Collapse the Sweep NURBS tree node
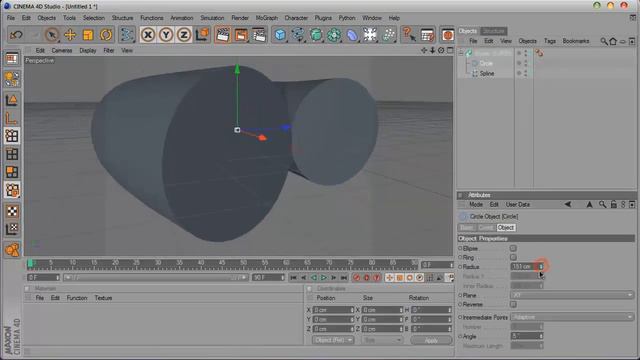 [461, 53]
